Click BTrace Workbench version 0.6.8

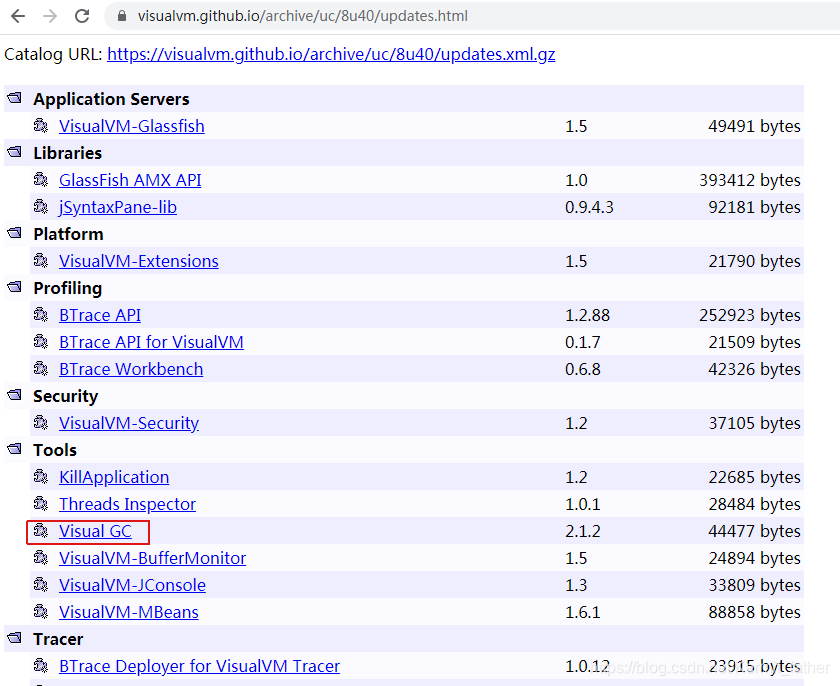[583, 370]
